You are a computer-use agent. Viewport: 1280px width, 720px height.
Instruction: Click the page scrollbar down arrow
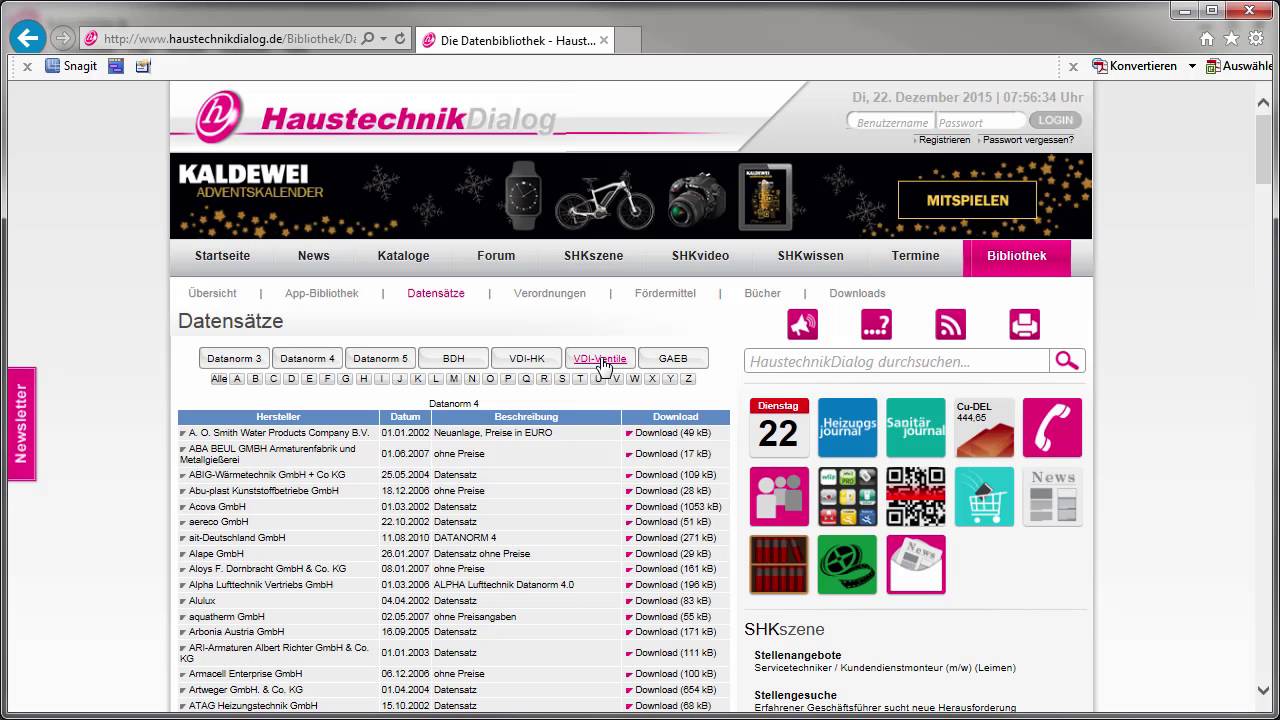click(1265, 689)
